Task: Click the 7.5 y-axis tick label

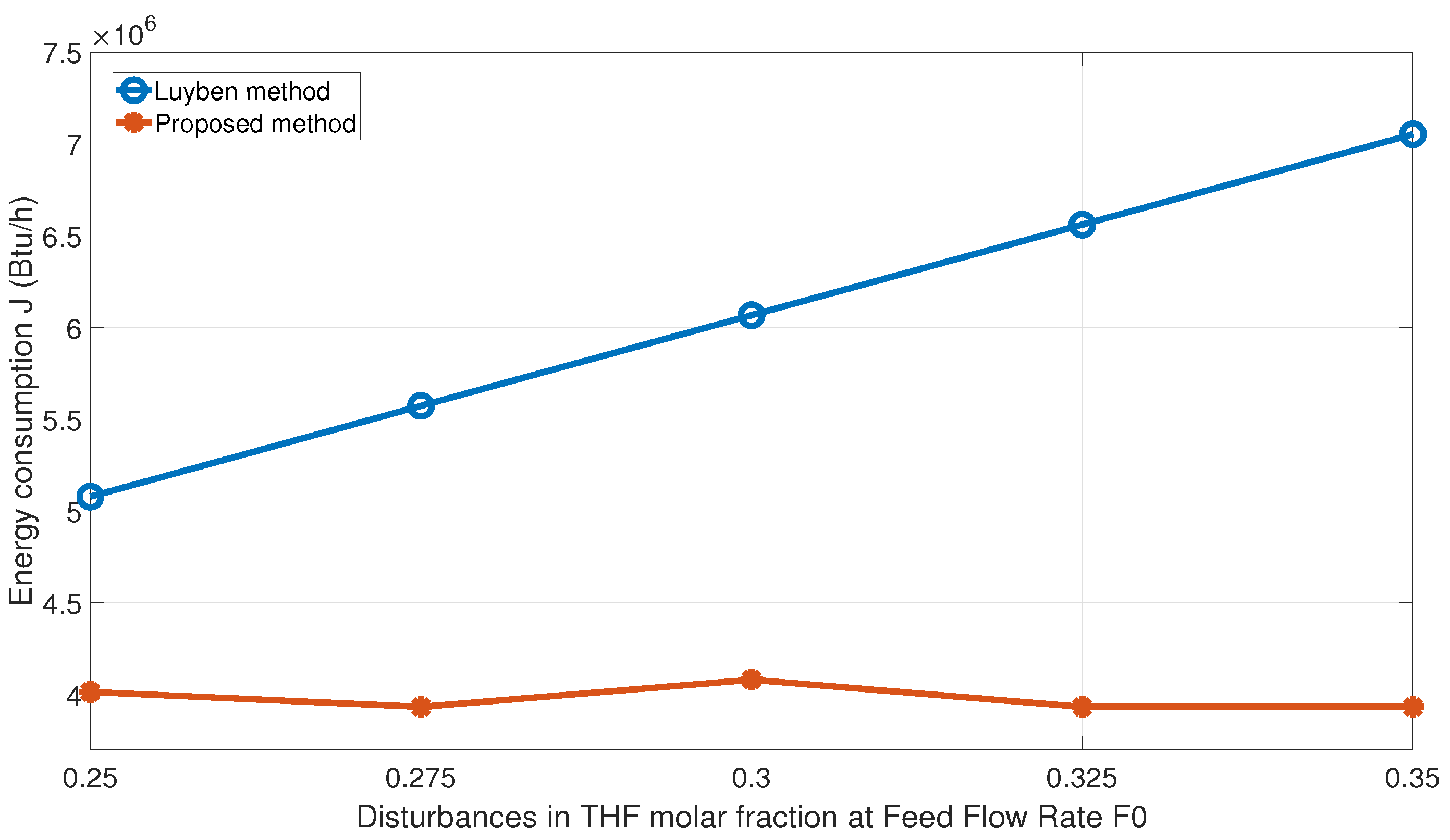Action: click(63, 54)
